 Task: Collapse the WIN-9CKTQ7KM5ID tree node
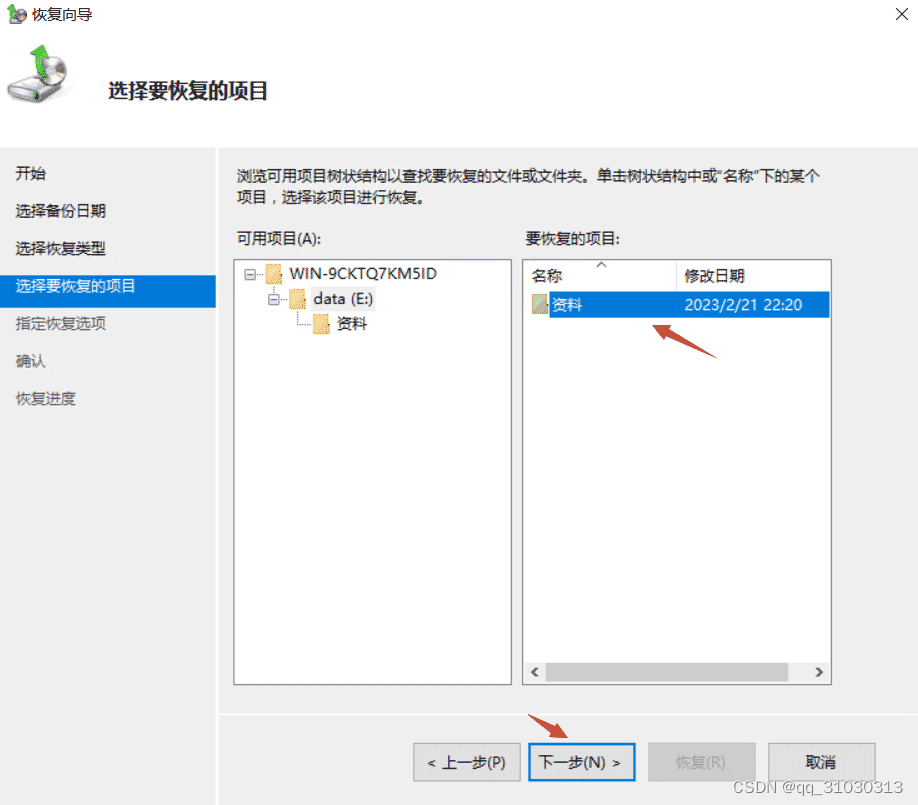(250, 274)
